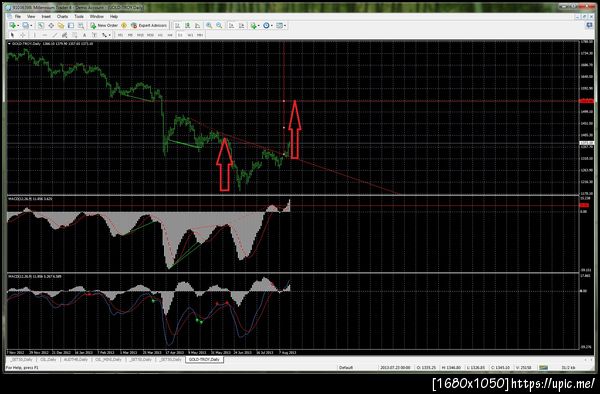
Task: Open the Window menu
Action: (x=96, y=16)
